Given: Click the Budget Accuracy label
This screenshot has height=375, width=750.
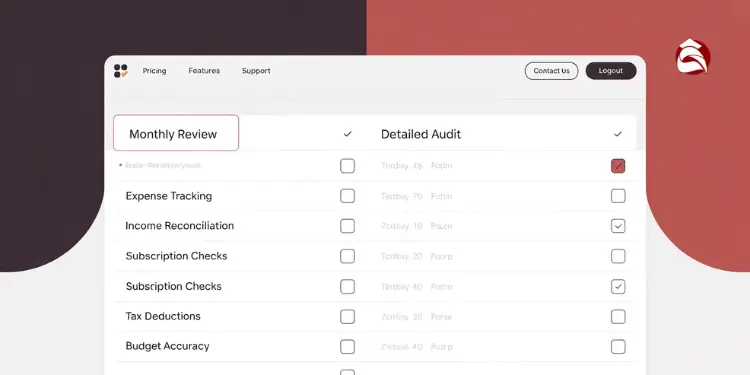Looking at the screenshot, I should click(x=167, y=346).
